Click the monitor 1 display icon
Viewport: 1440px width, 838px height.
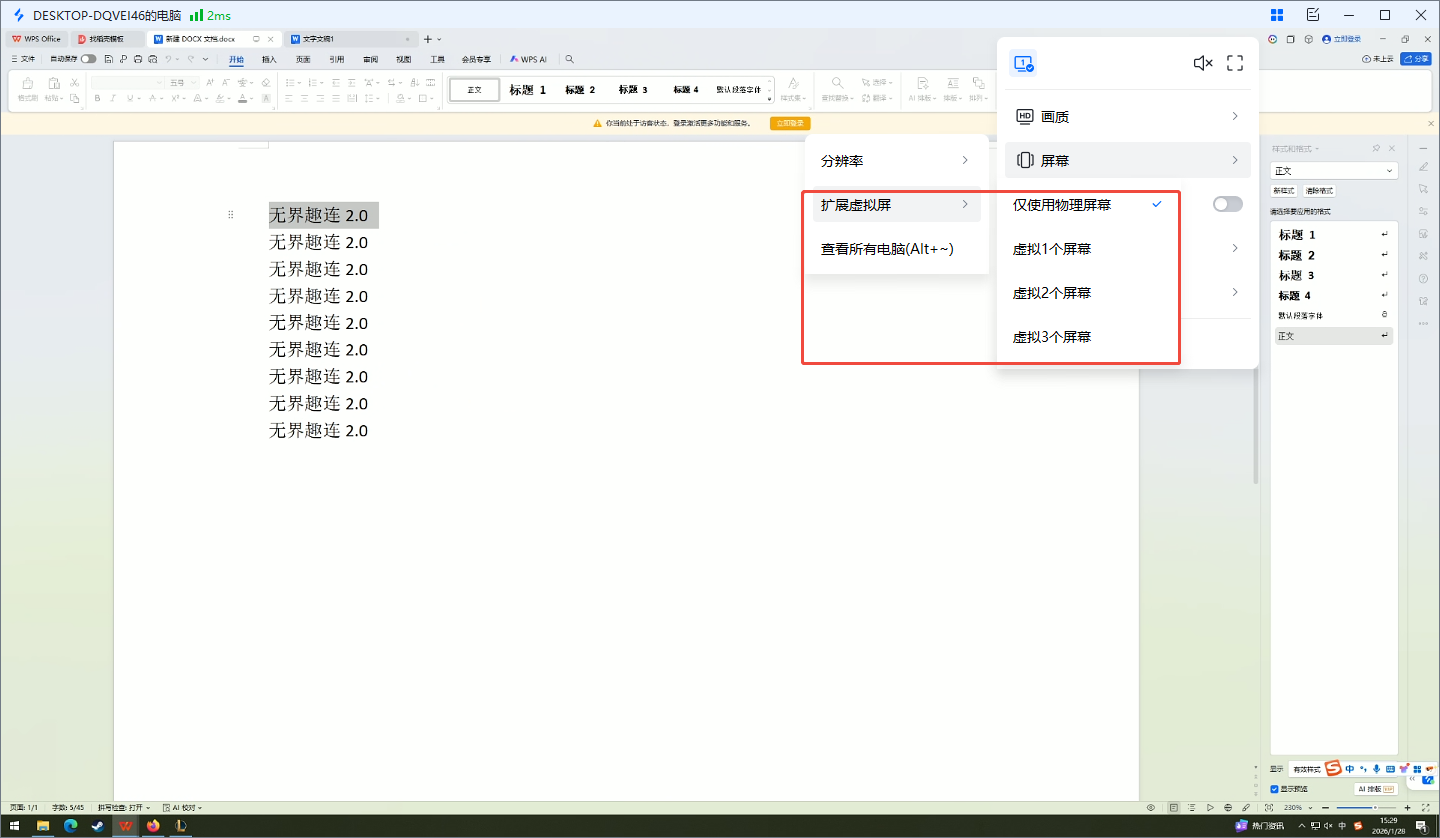[x=1022, y=63]
